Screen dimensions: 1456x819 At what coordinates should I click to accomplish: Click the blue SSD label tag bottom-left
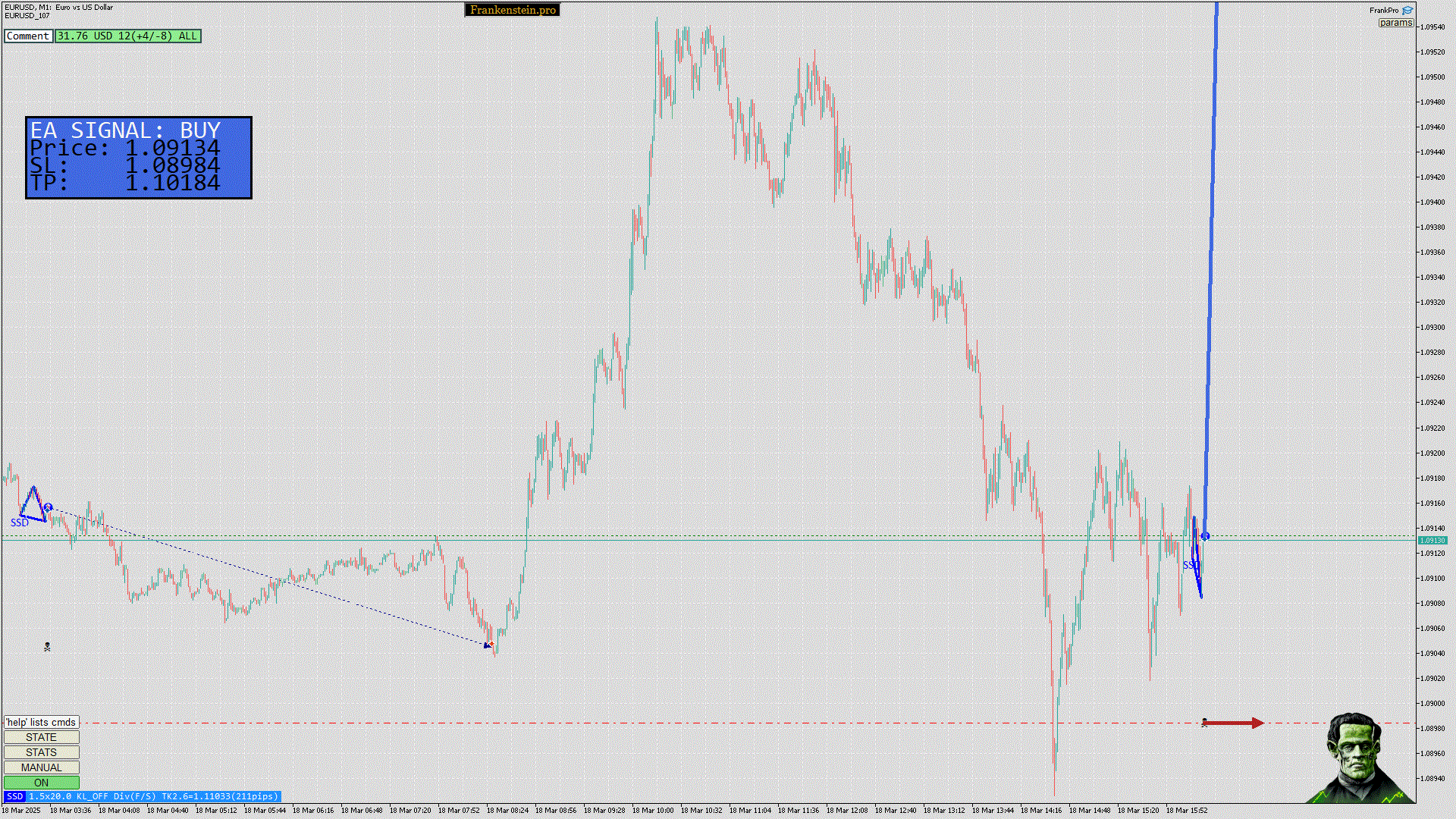tap(14, 796)
